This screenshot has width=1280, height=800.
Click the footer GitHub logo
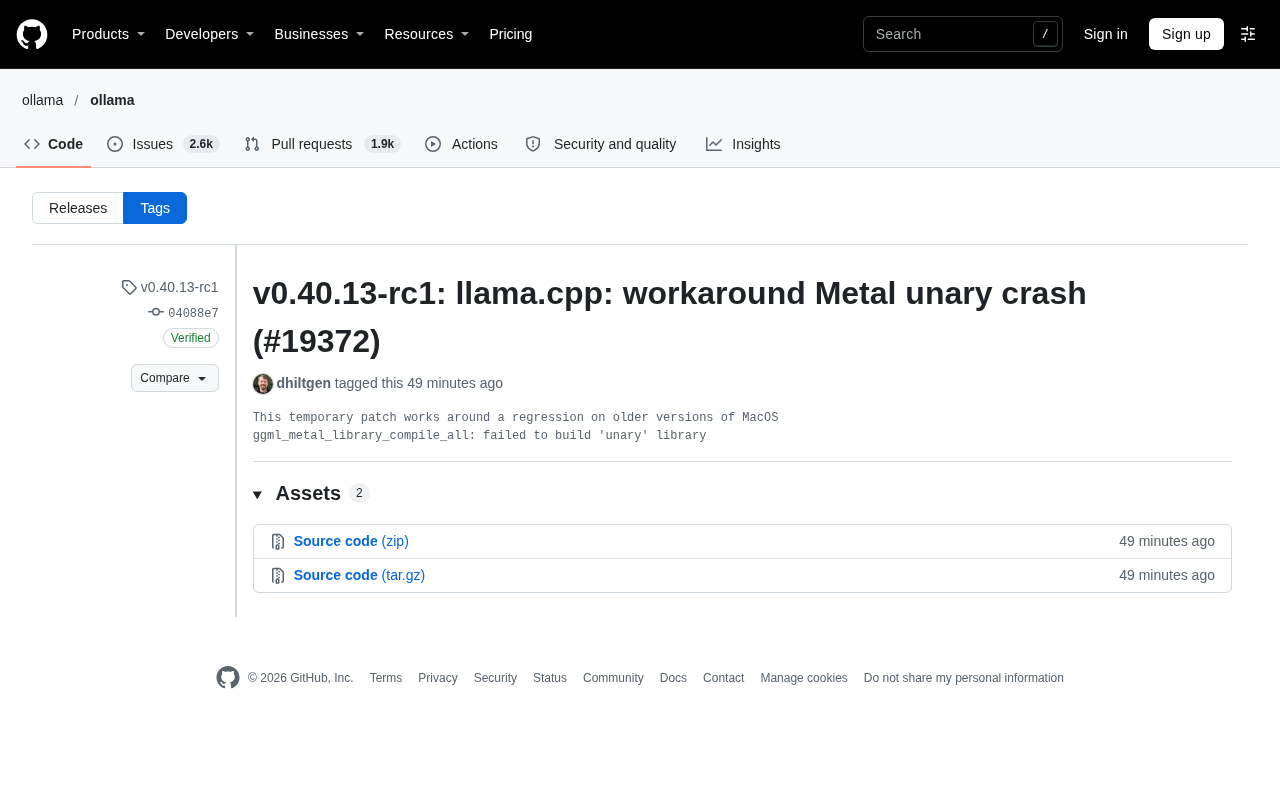[x=228, y=678]
